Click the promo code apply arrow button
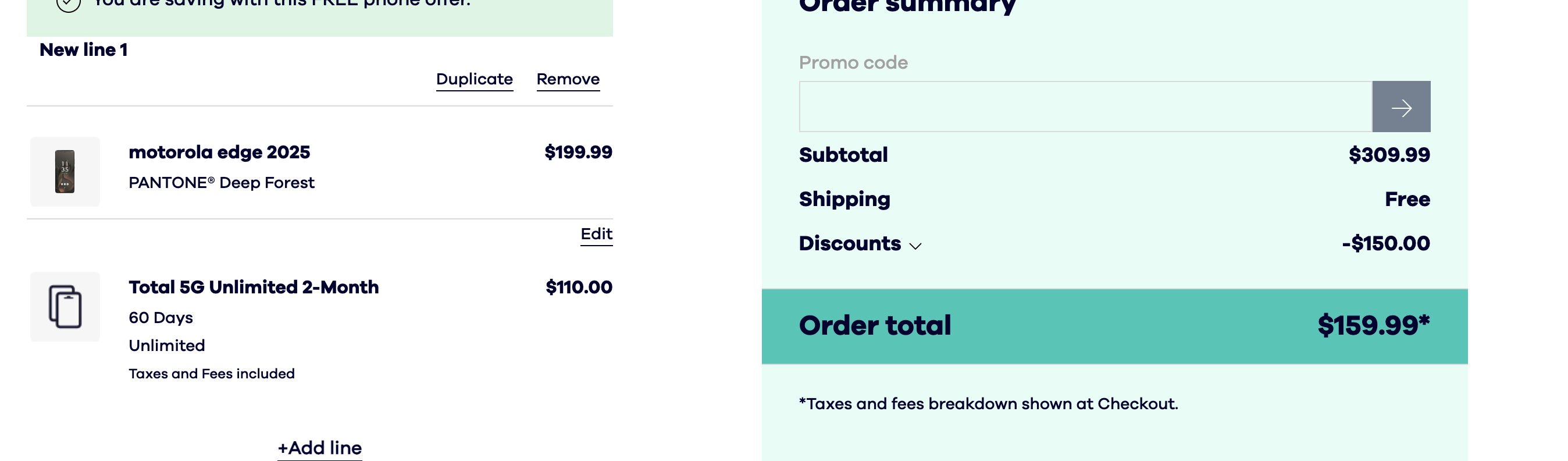 [1400, 107]
